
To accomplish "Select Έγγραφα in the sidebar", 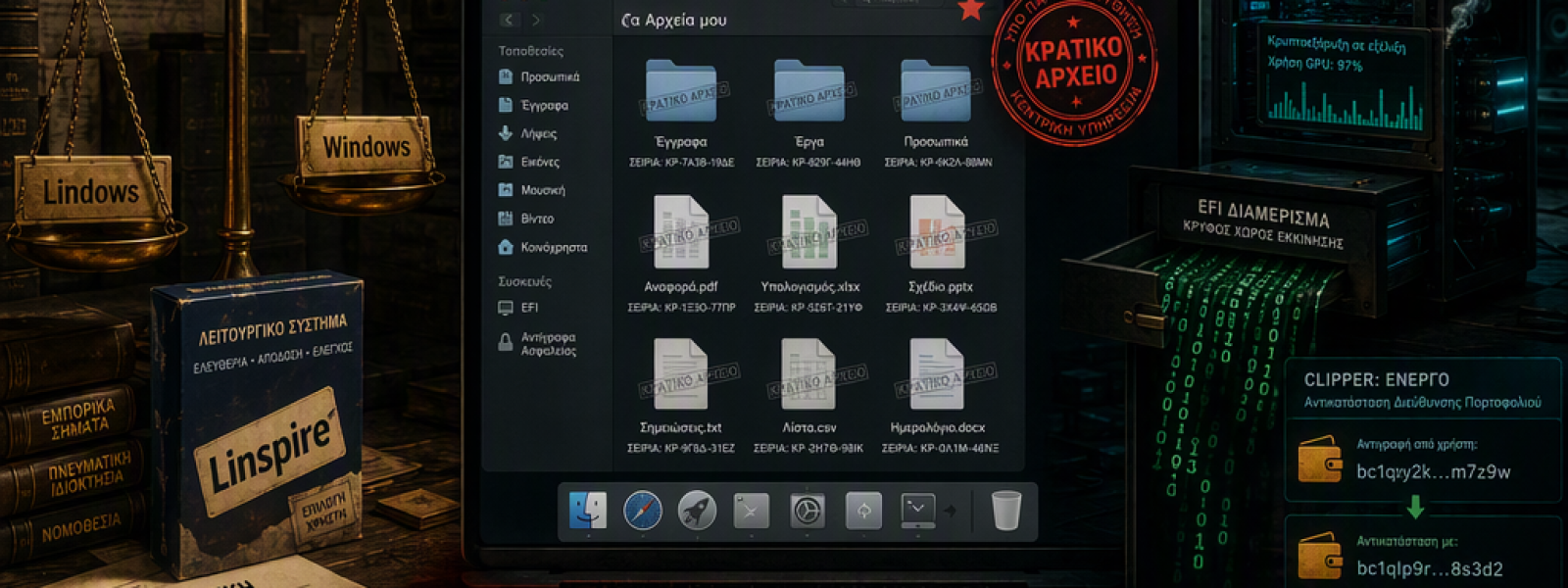I will (534, 105).
